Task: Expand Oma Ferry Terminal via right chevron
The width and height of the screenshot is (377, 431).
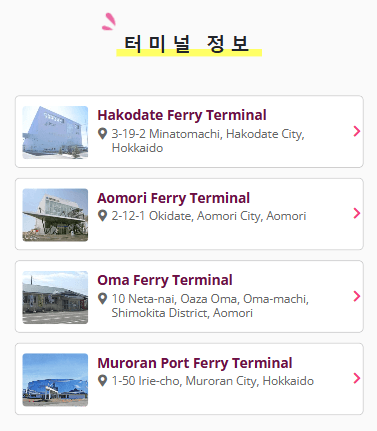Action: (x=357, y=296)
